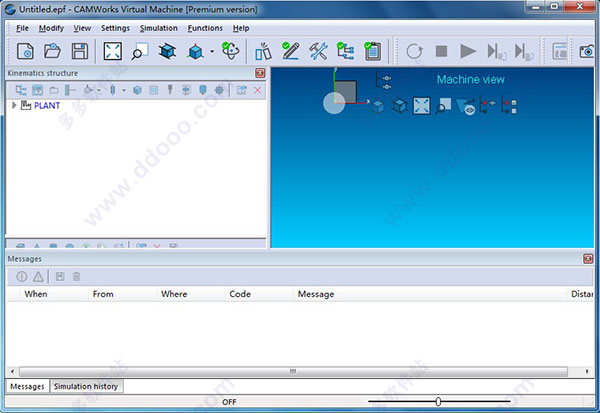Toggle the kinematics tree check icon
This screenshot has height=413, width=600.
coord(345,51)
